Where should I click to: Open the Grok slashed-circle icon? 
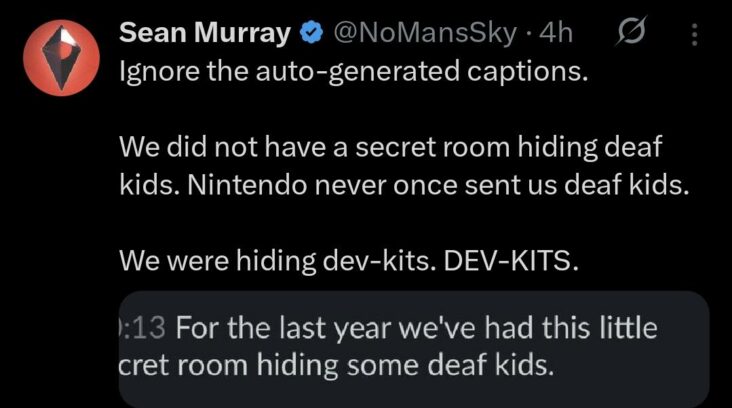[x=631, y=34]
